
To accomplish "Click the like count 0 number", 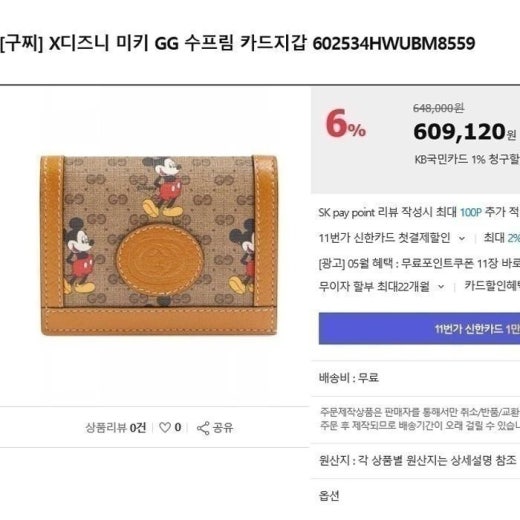I will 178,427.
